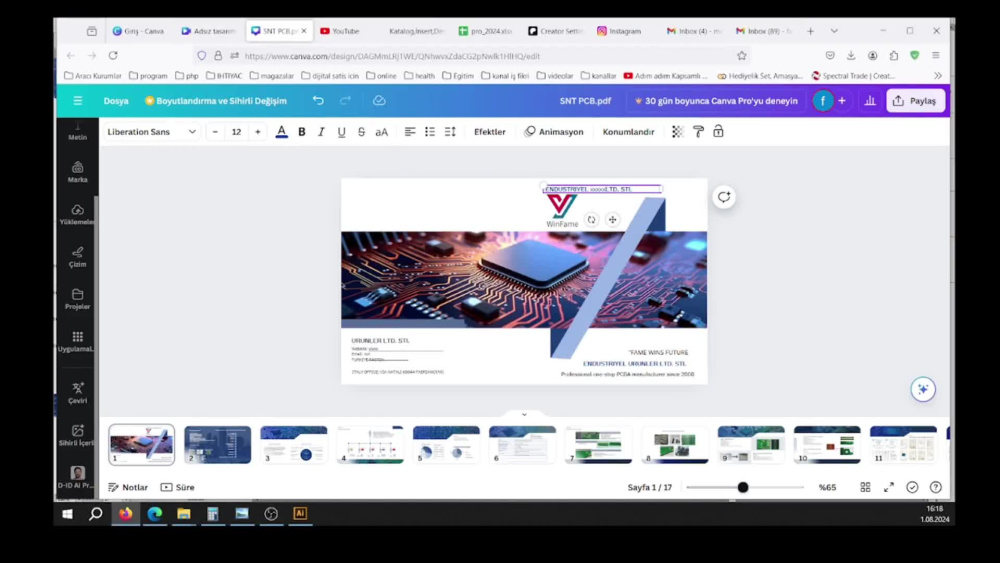Open the analytics chart icon
Image resolution: width=1000 pixels, height=563 pixels.
(x=870, y=101)
